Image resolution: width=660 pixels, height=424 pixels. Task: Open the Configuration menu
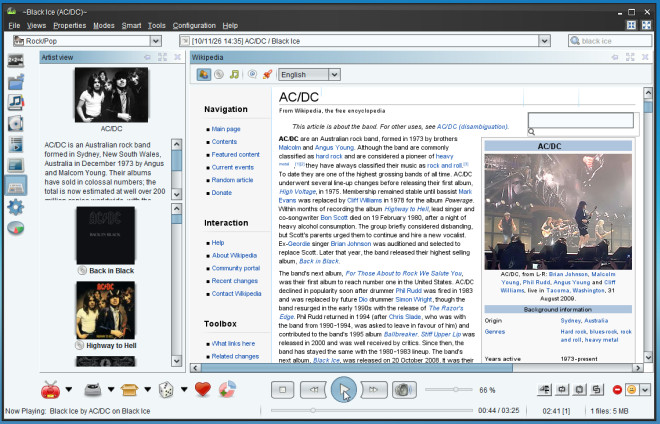tap(194, 25)
